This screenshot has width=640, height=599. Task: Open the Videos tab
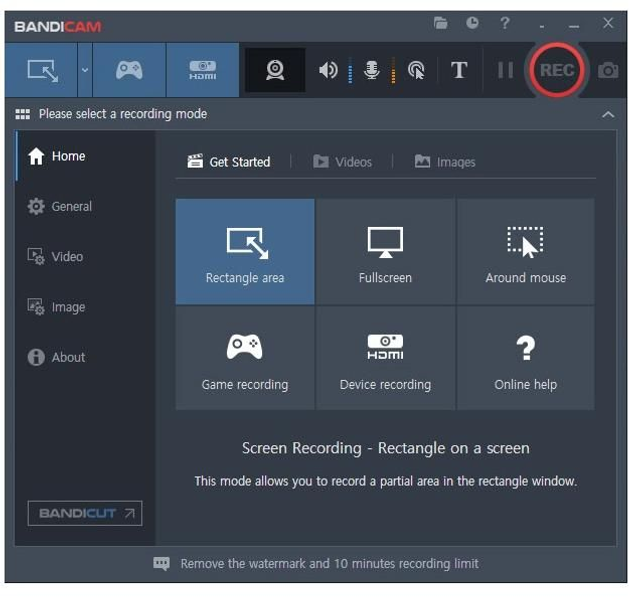pos(342,162)
